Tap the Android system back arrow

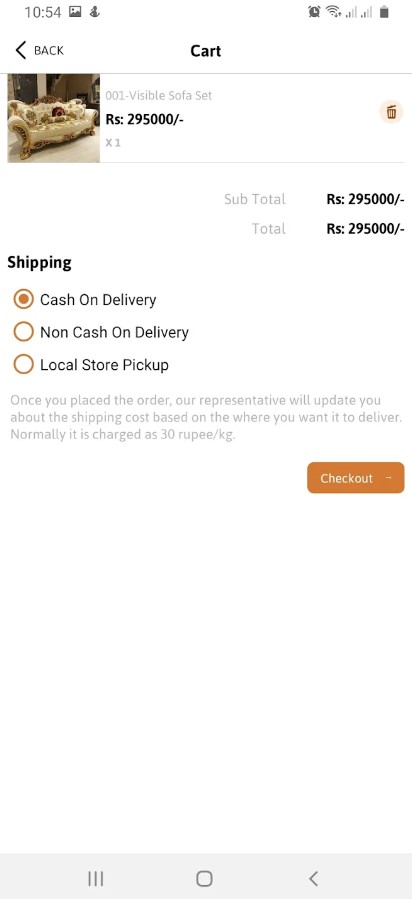point(313,878)
